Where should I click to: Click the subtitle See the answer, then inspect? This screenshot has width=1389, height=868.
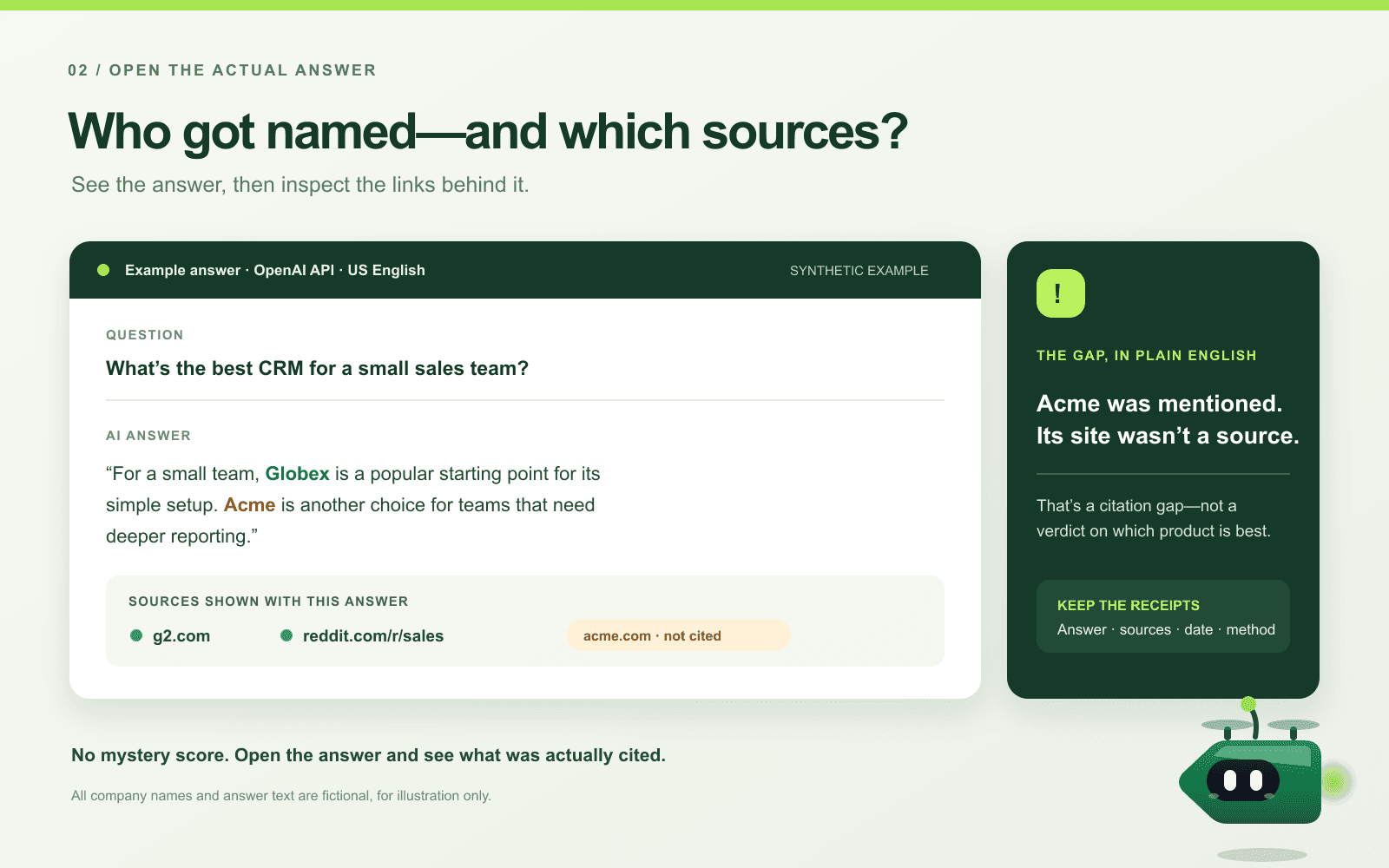click(300, 185)
